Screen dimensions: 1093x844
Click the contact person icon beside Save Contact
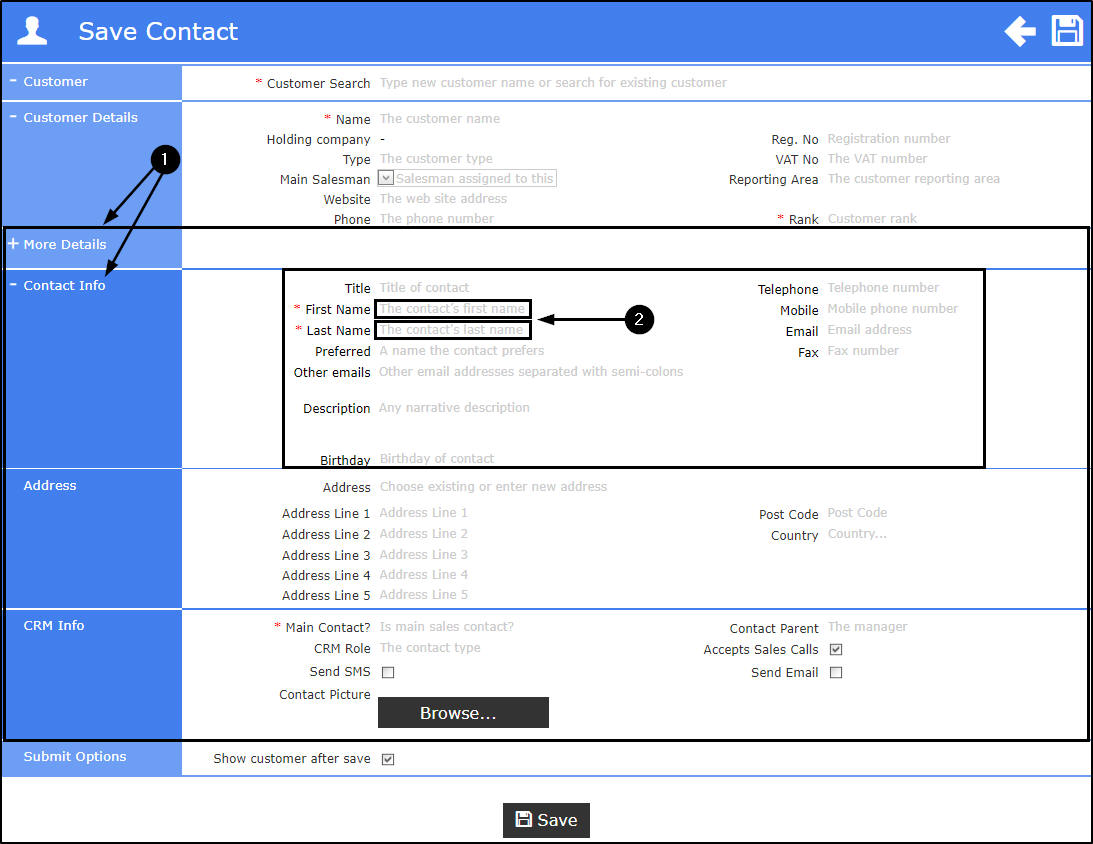click(32, 31)
